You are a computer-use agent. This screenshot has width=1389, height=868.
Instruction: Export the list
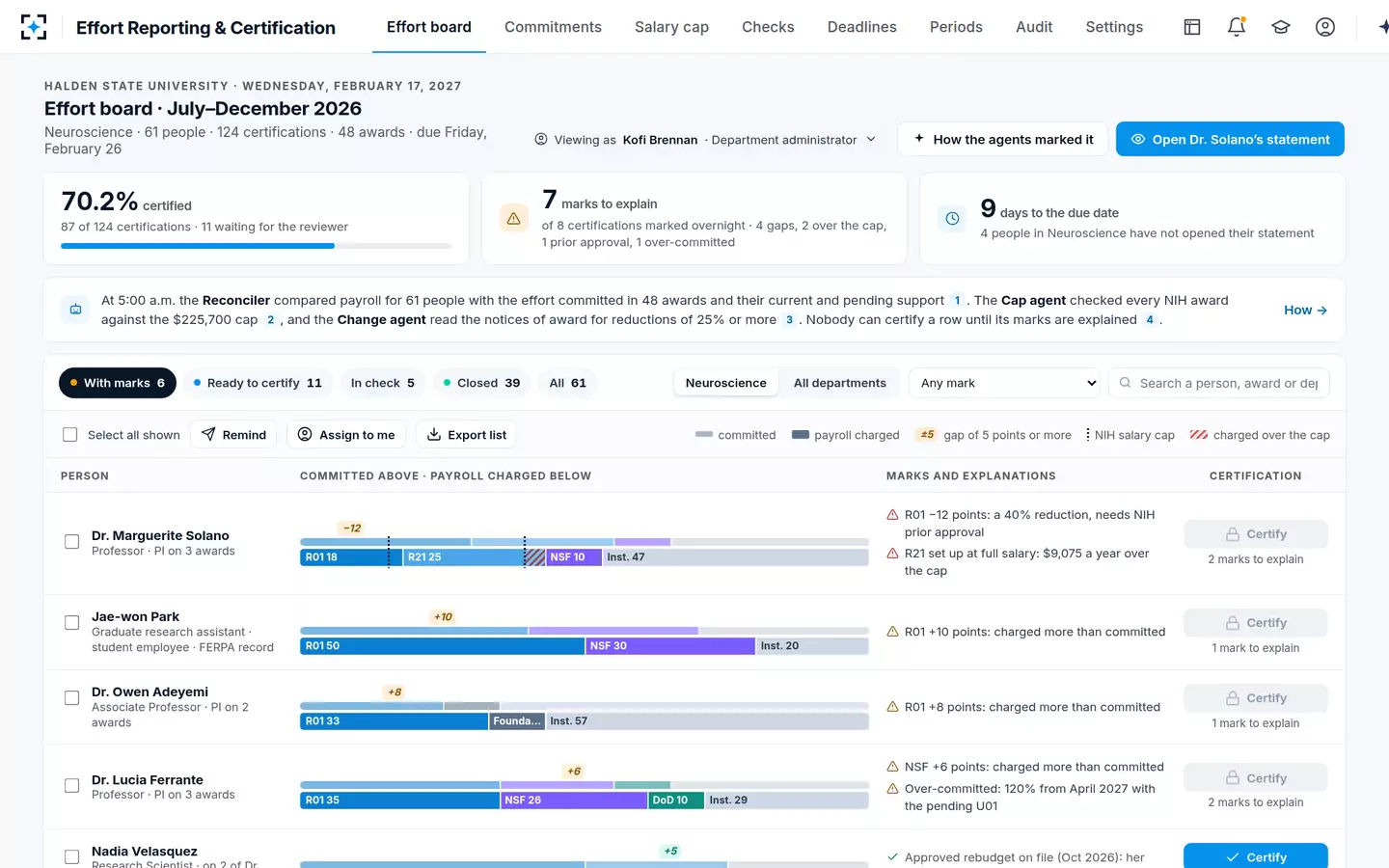pos(467,435)
